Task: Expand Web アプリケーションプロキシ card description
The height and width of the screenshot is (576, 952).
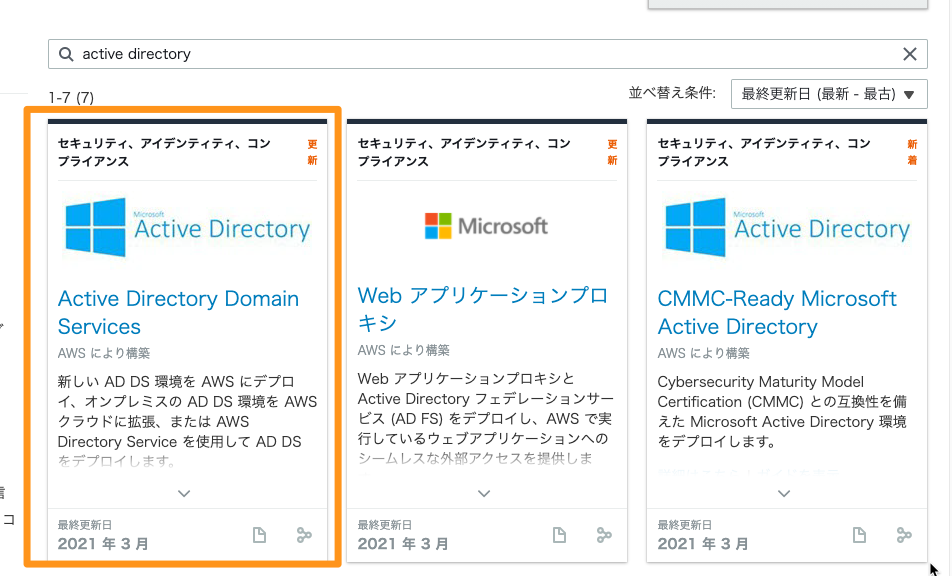Action: coord(484,493)
